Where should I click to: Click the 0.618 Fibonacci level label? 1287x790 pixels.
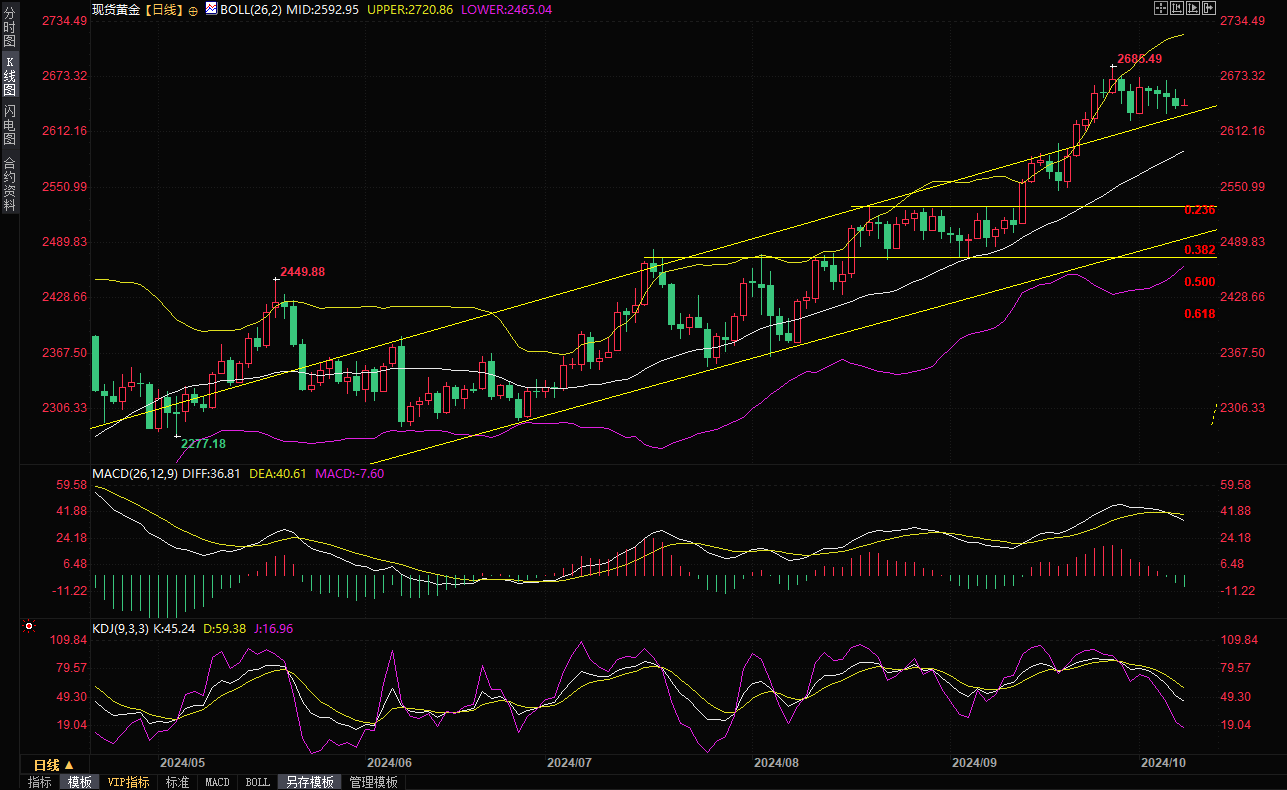[1199, 314]
